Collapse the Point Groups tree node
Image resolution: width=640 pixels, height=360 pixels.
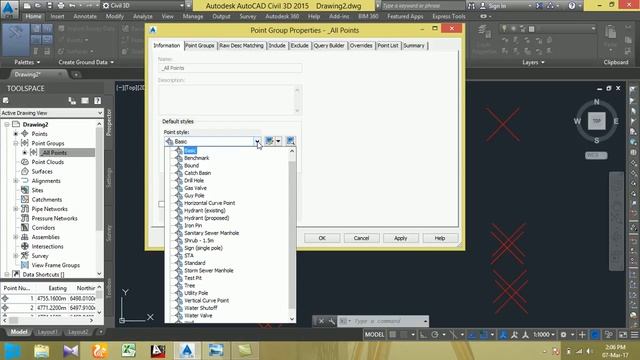(16, 143)
